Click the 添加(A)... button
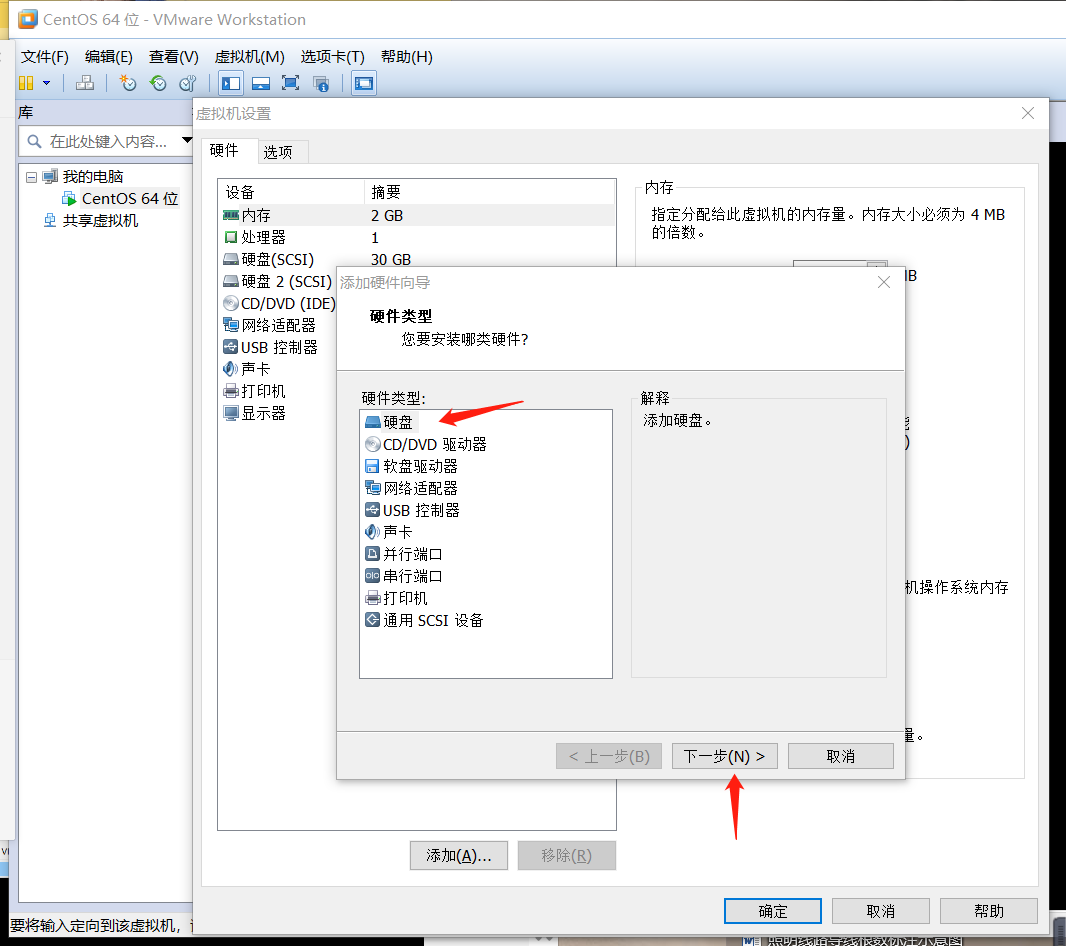 [459, 856]
